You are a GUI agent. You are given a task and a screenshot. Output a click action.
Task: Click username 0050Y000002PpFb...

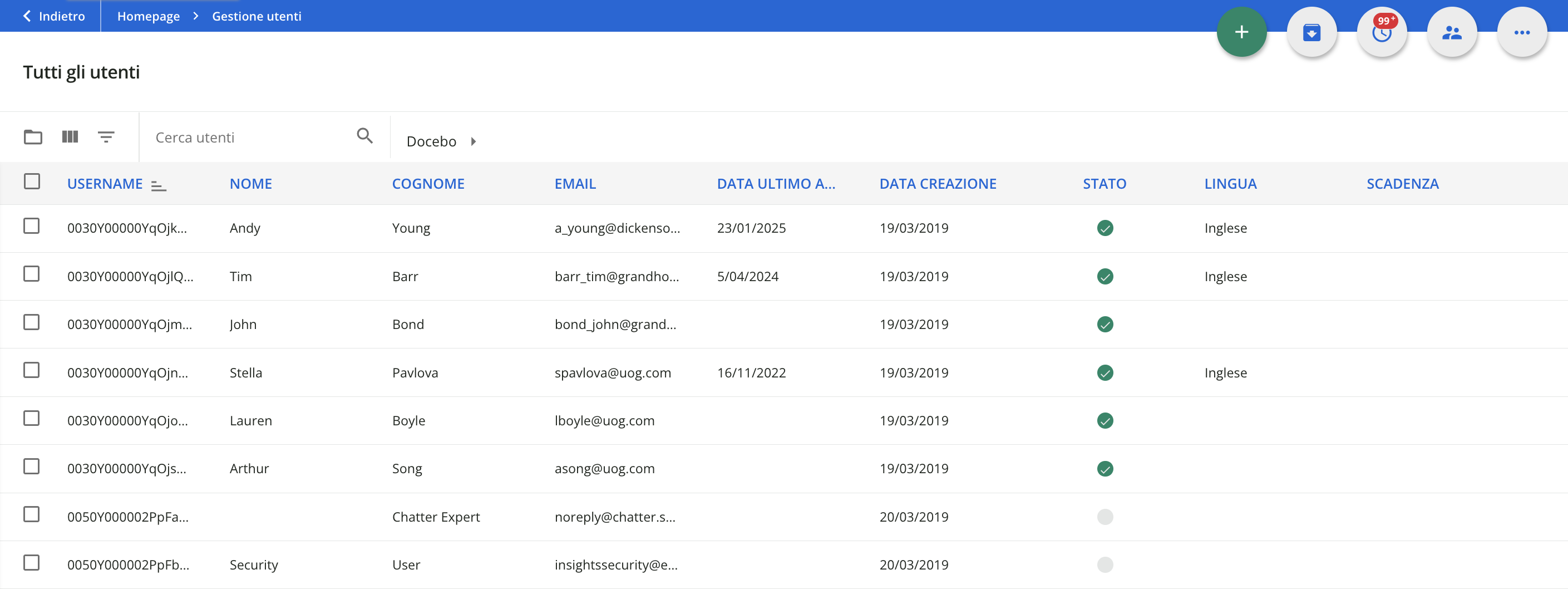tap(128, 565)
